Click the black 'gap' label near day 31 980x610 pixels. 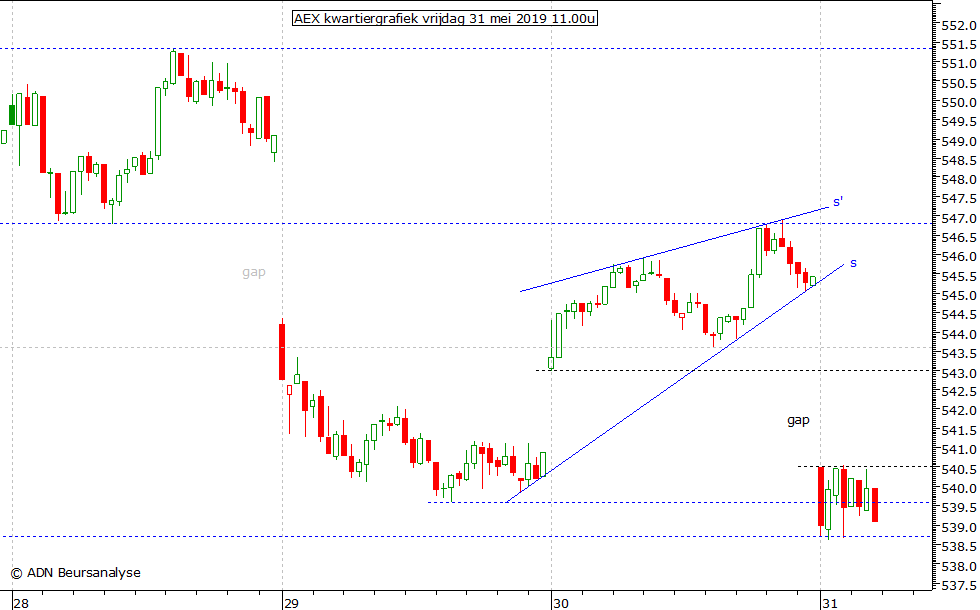798,420
